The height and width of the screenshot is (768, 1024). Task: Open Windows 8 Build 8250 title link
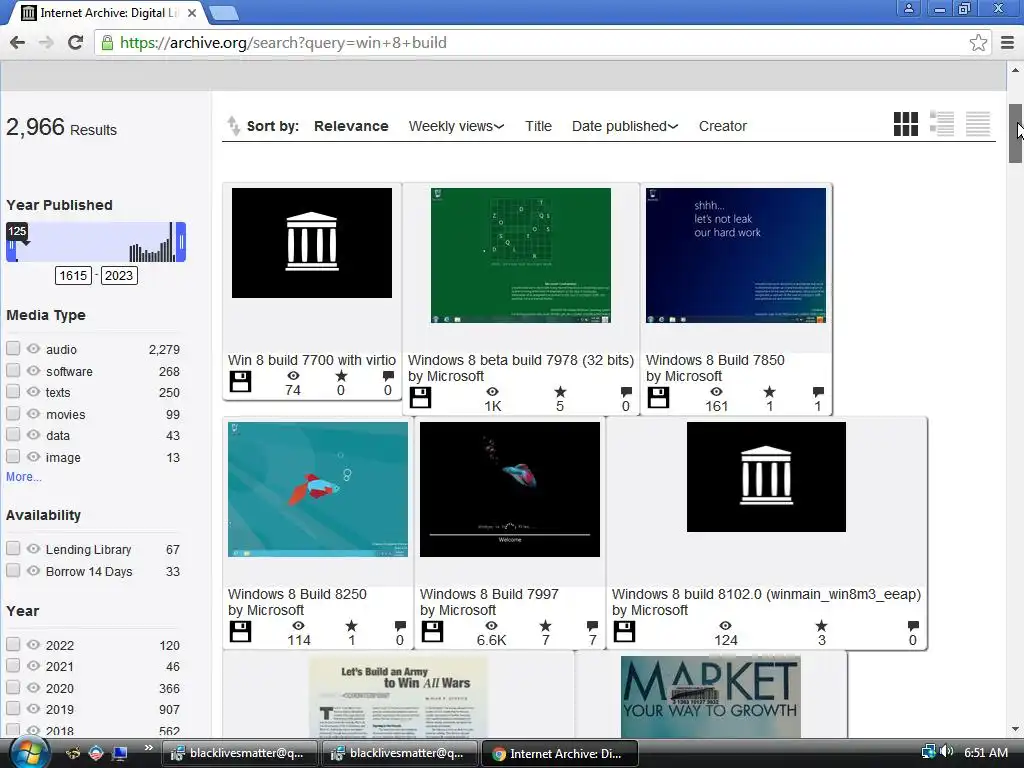[x=297, y=594]
